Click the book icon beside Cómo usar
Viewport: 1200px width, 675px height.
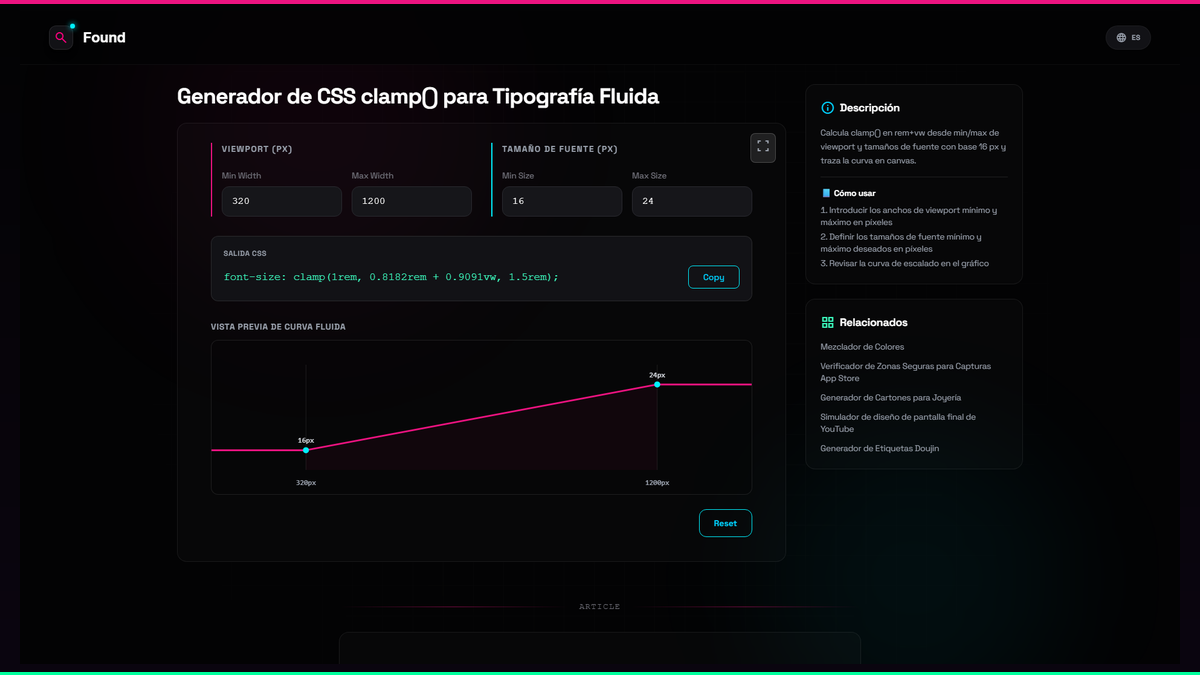826,193
